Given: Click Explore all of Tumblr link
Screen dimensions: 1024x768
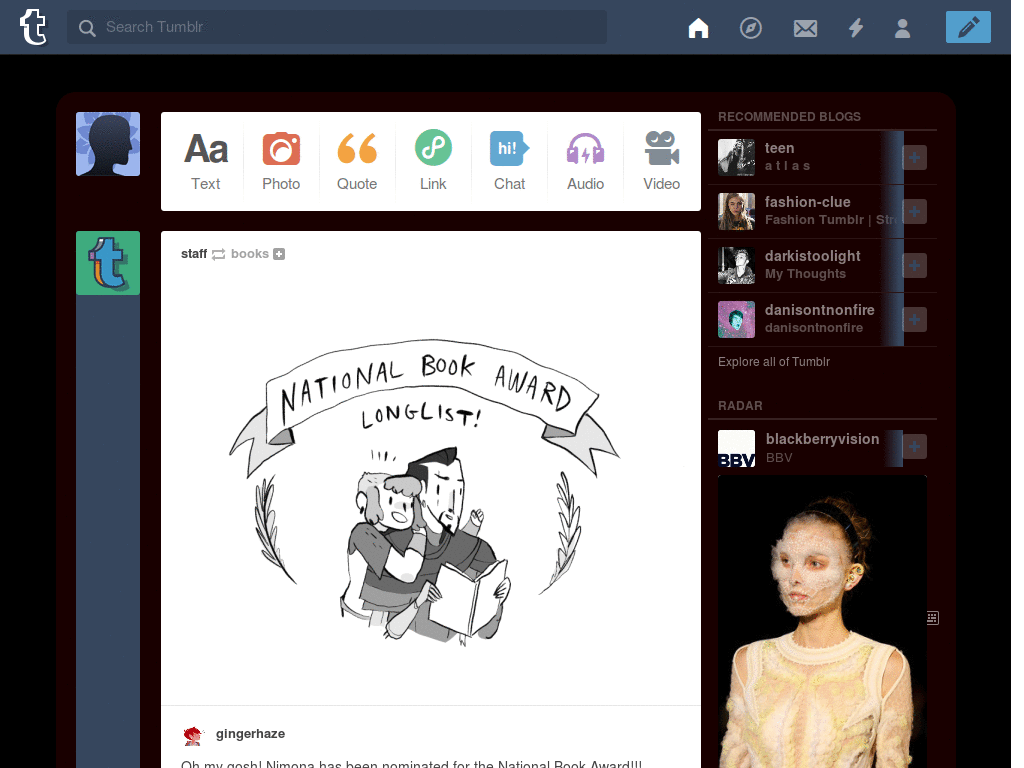Looking at the screenshot, I should 774,362.
